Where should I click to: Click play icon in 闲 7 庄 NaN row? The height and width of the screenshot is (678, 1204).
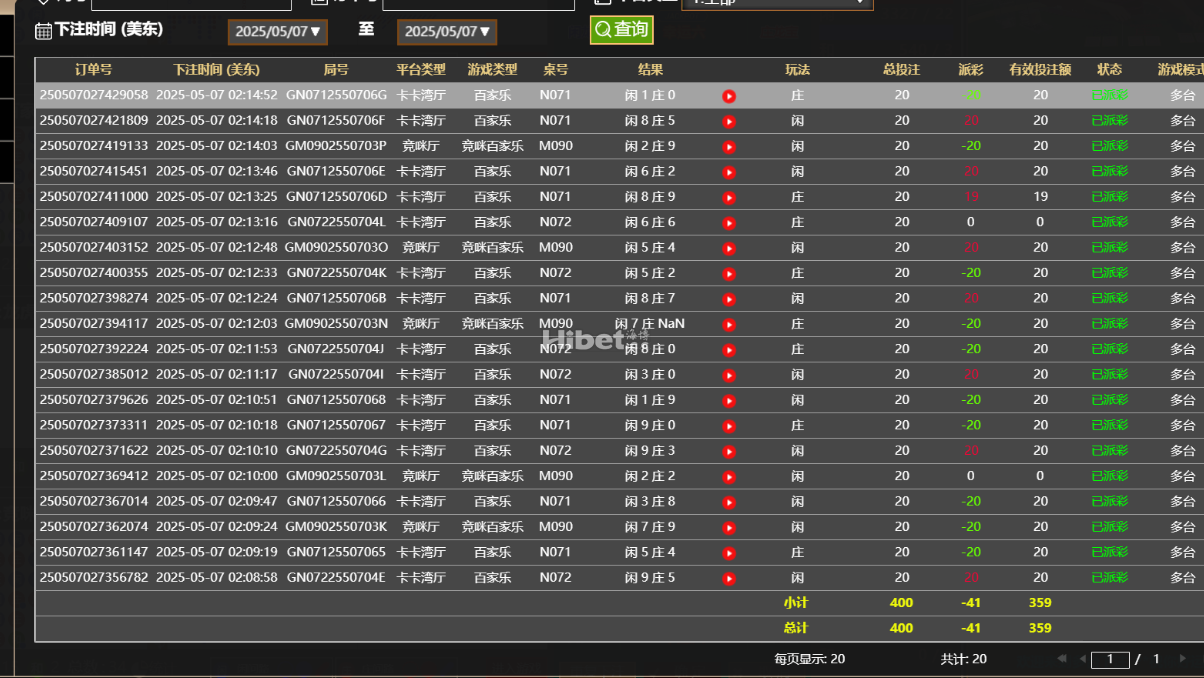tap(729, 325)
